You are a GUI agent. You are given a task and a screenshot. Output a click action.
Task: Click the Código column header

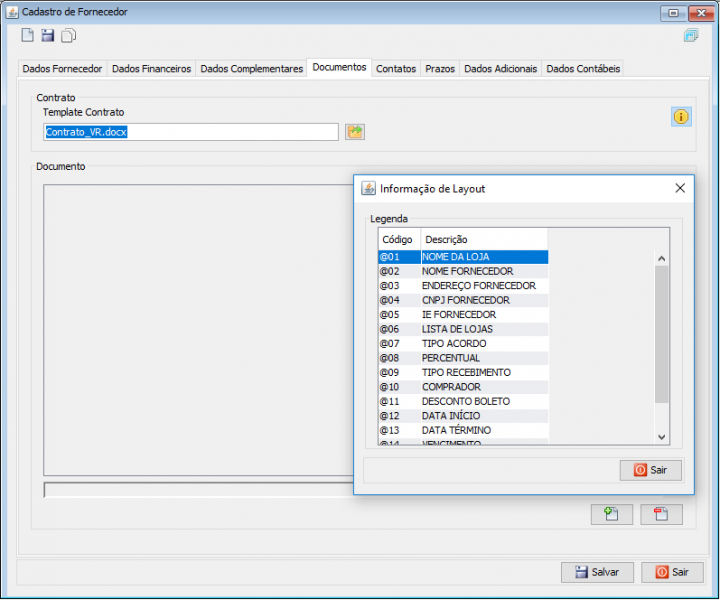click(x=398, y=239)
